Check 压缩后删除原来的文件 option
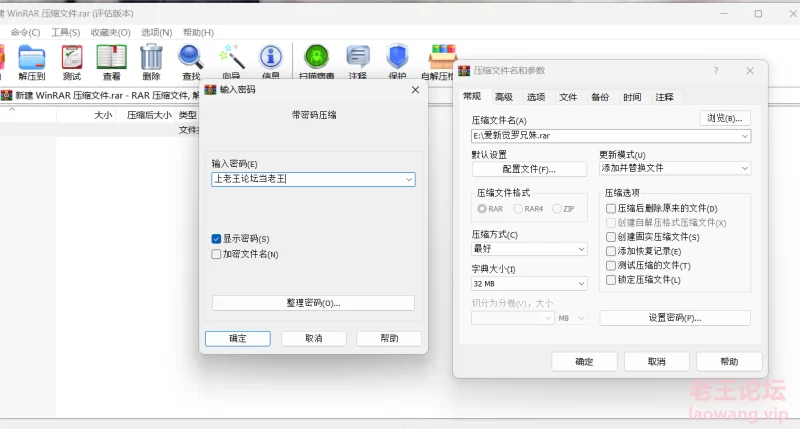Screen dimensions: 800x429 pyautogui.click(x=611, y=208)
